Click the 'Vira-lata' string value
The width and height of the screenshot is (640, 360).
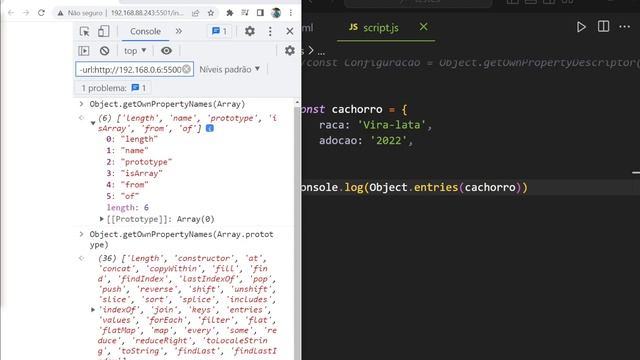[391, 125]
